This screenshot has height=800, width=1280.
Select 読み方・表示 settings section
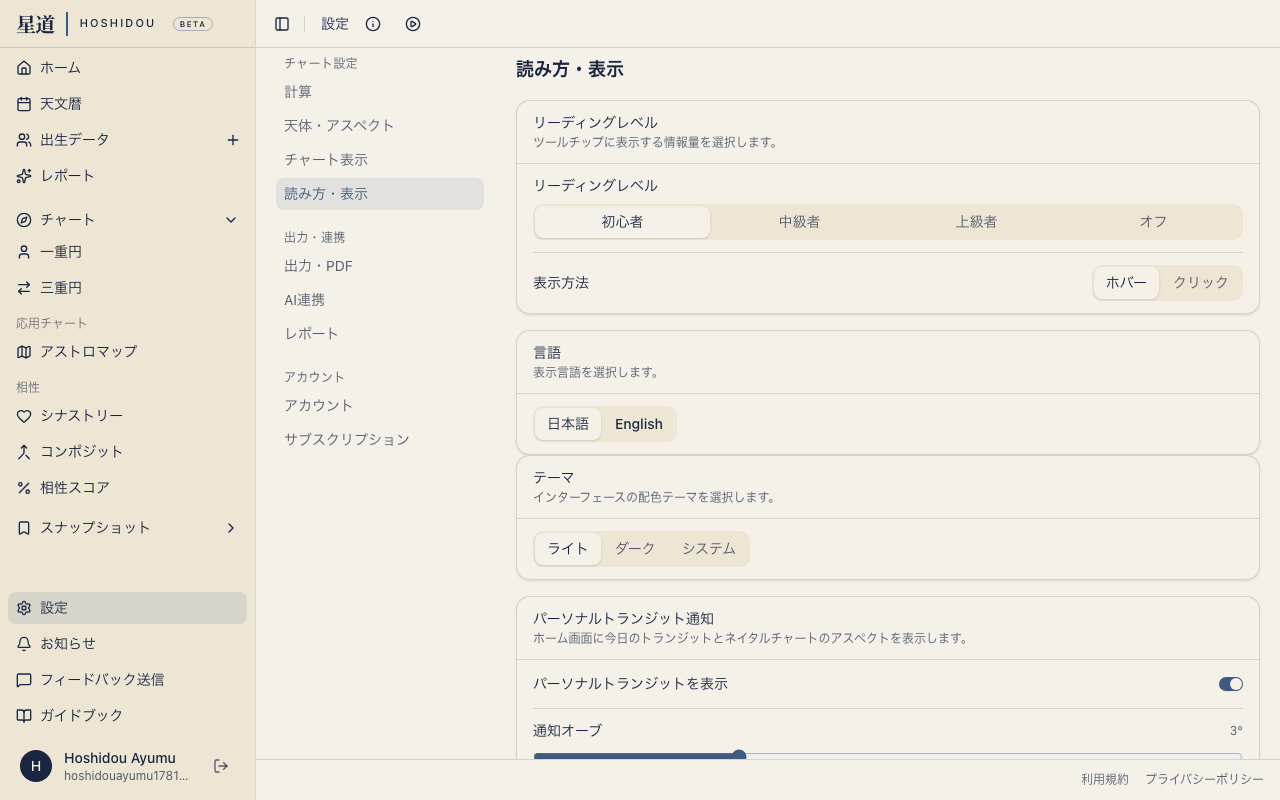point(380,194)
